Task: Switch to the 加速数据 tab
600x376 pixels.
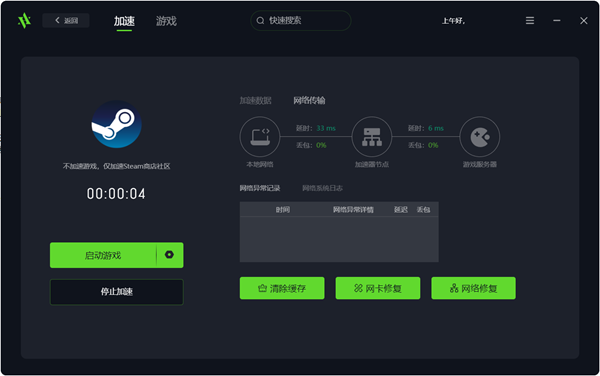Action: coord(256,101)
